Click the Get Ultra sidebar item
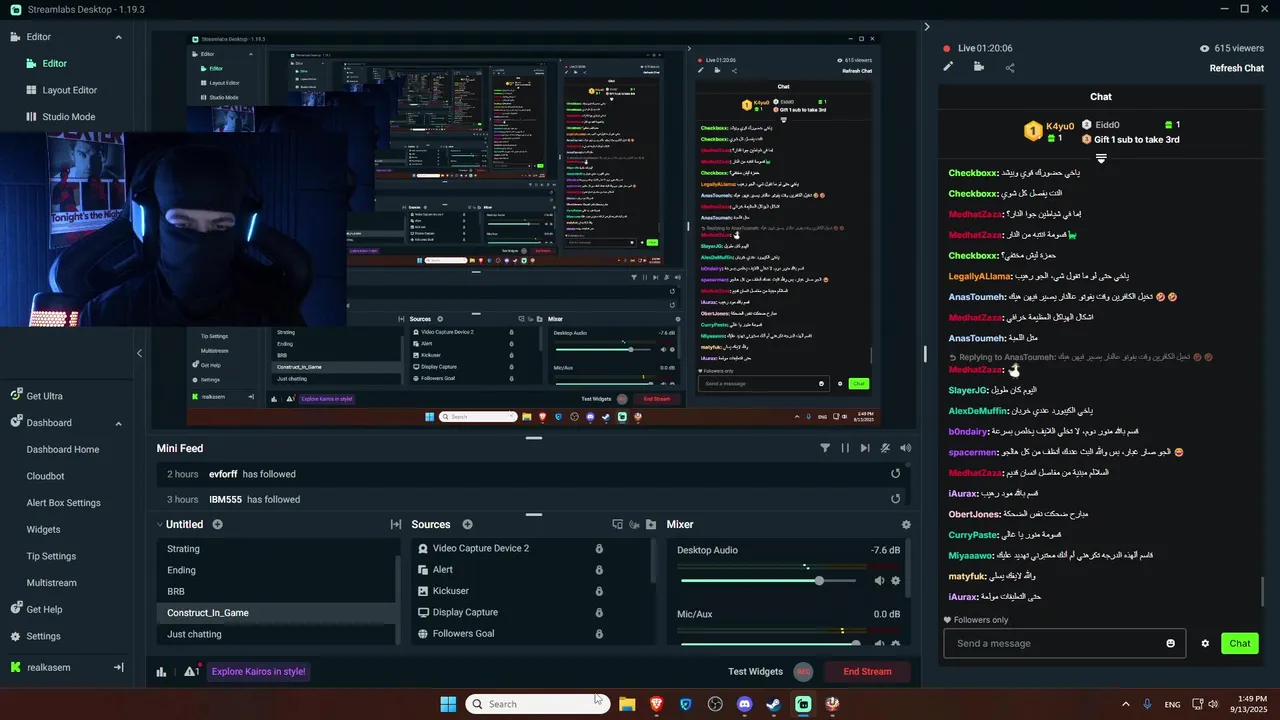The height and width of the screenshot is (720, 1280). (44, 396)
